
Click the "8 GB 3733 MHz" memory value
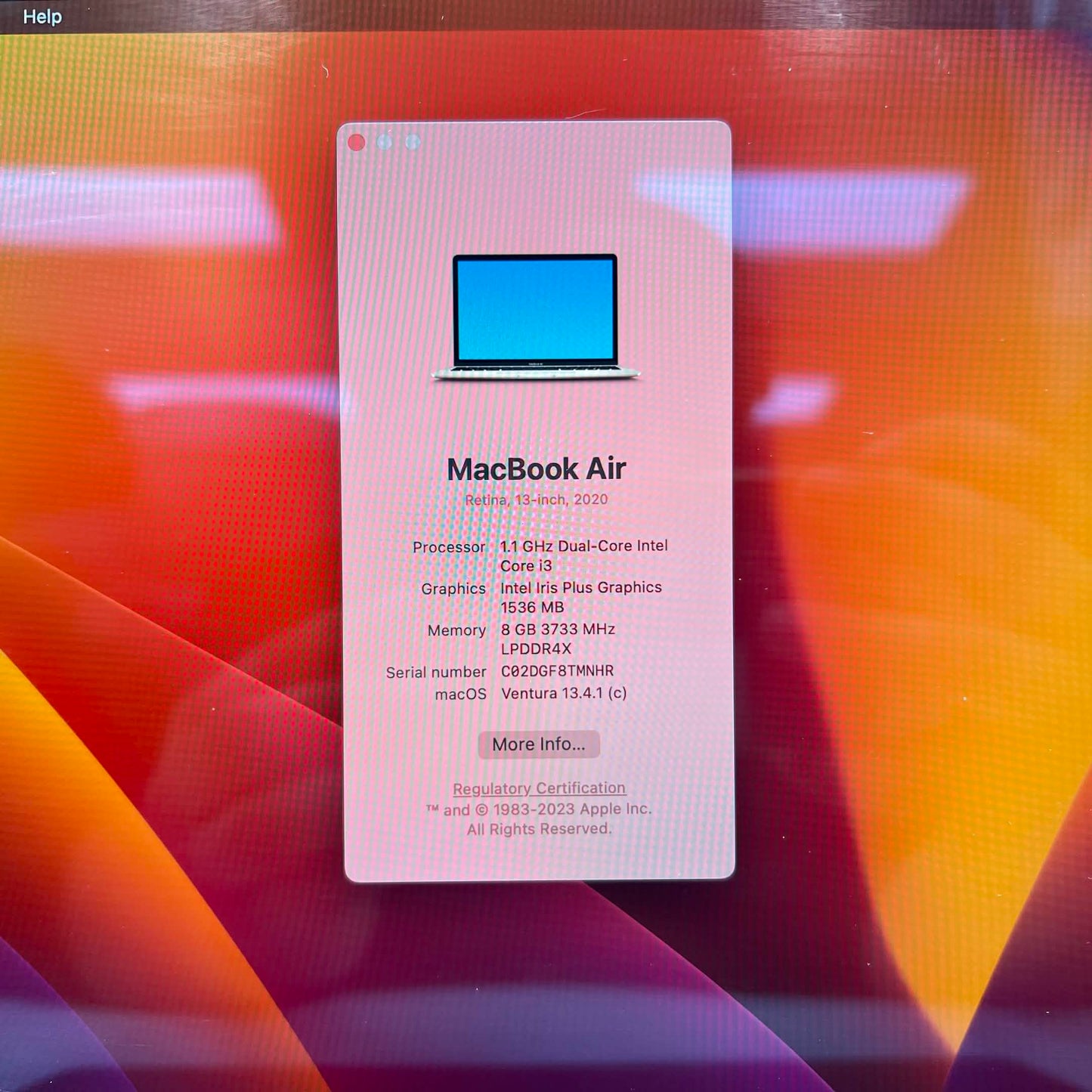pos(558,629)
